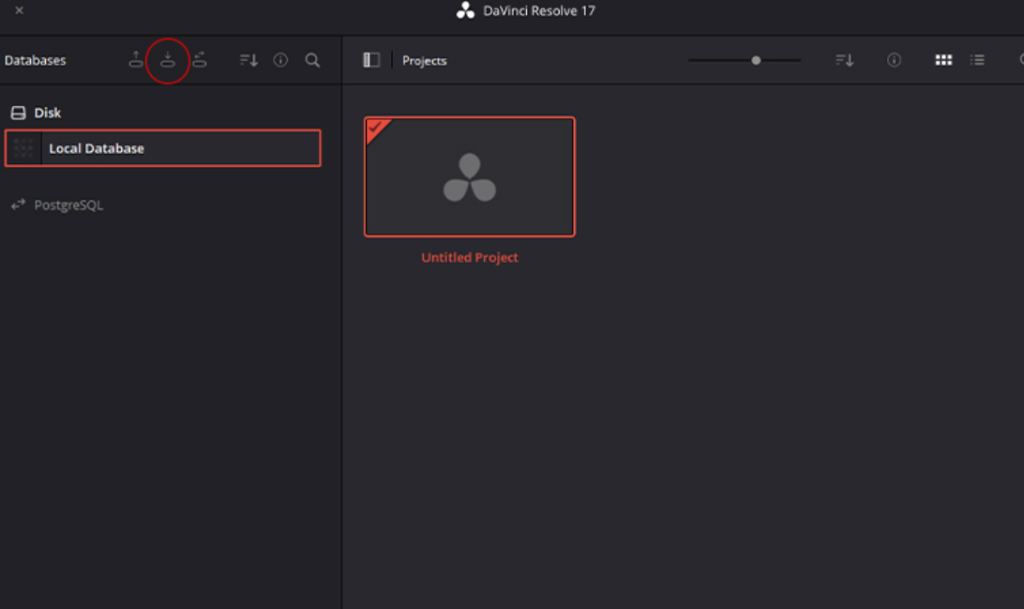Open the projects sort order menu
Screen dimensions: 1024x609
(x=844, y=60)
